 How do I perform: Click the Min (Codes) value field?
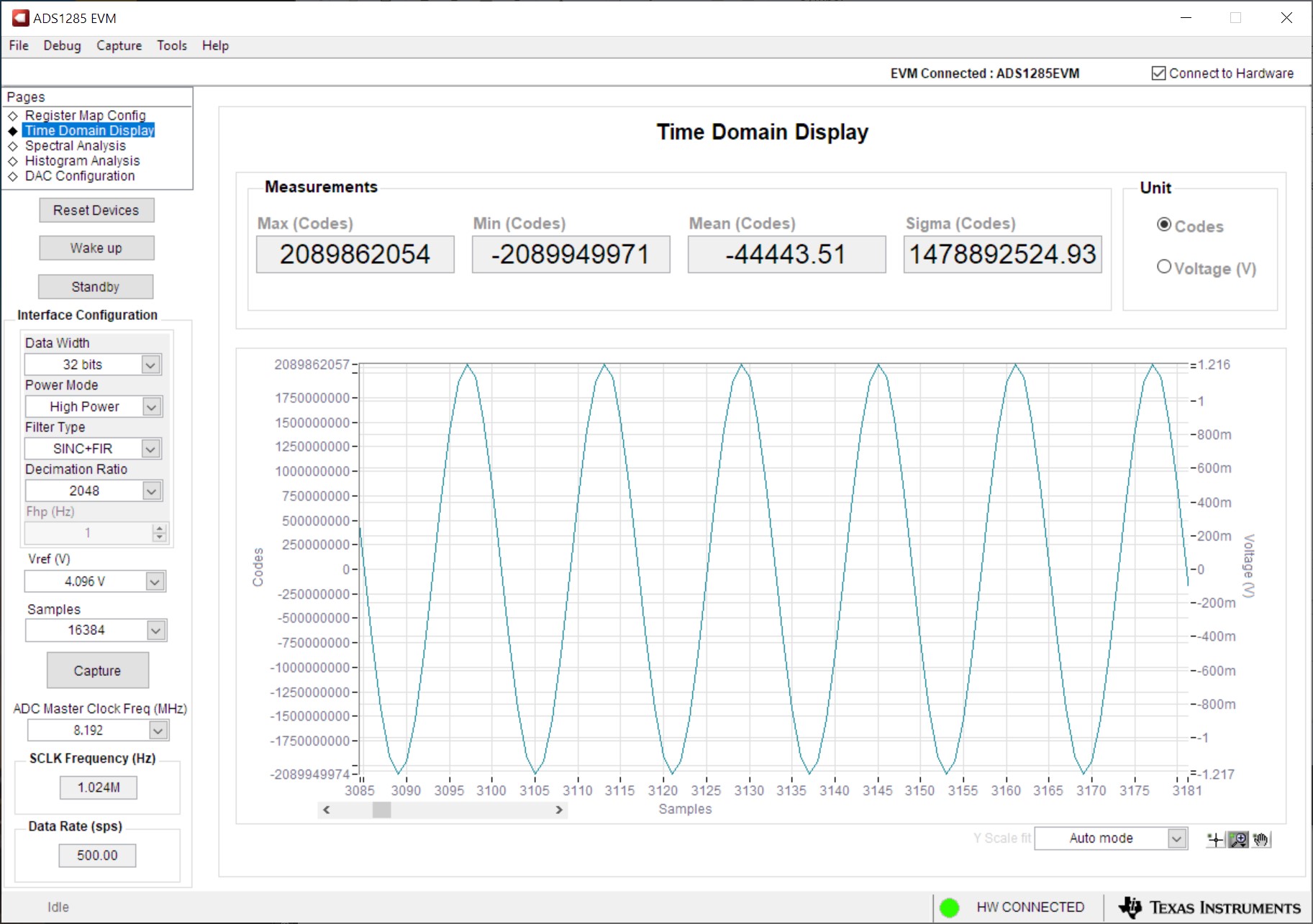571,255
